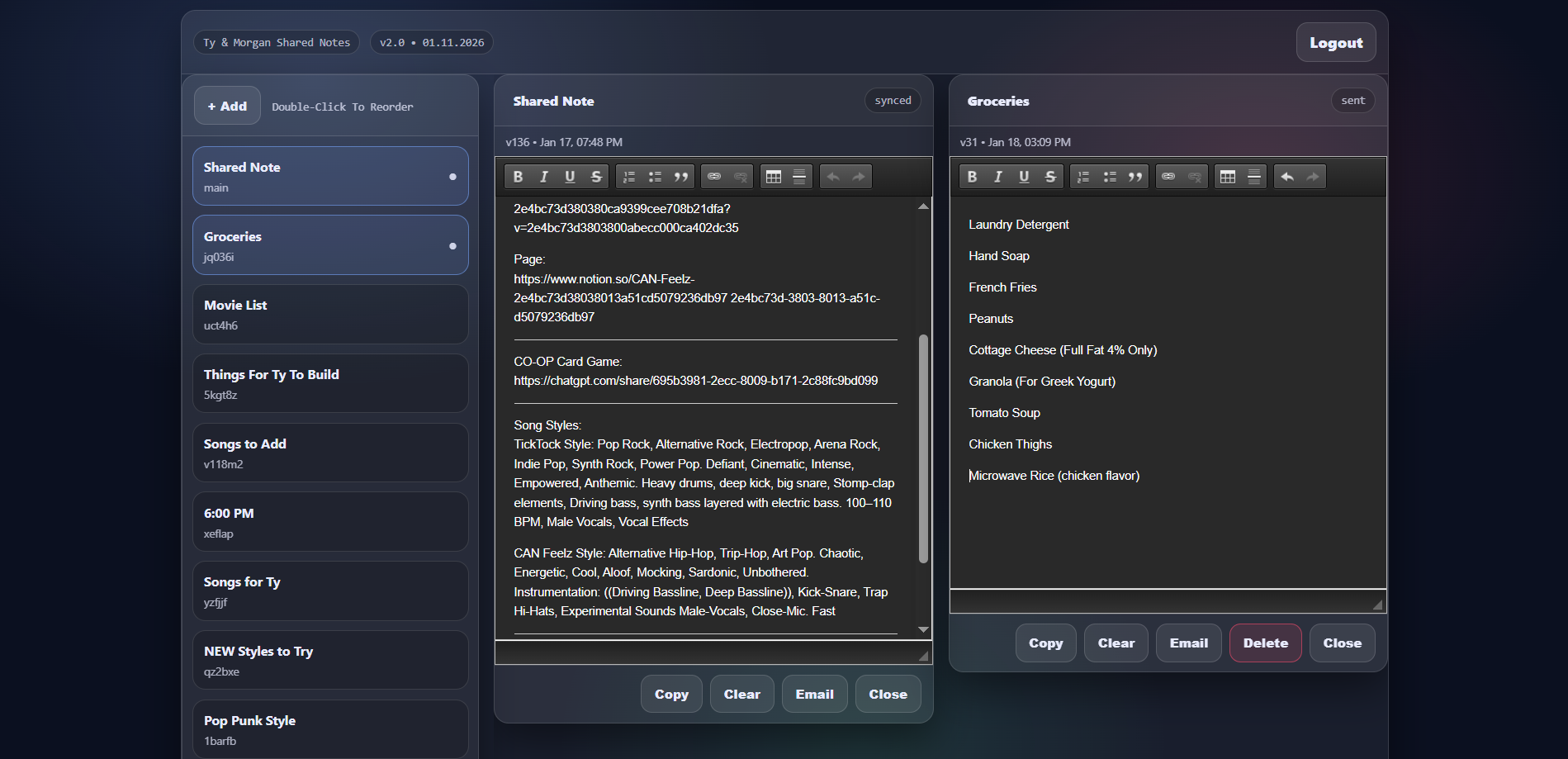This screenshot has width=1568, height=759.
Task: Redo an edit in the Groceries editor
Action: click(x=1312, y=176)
